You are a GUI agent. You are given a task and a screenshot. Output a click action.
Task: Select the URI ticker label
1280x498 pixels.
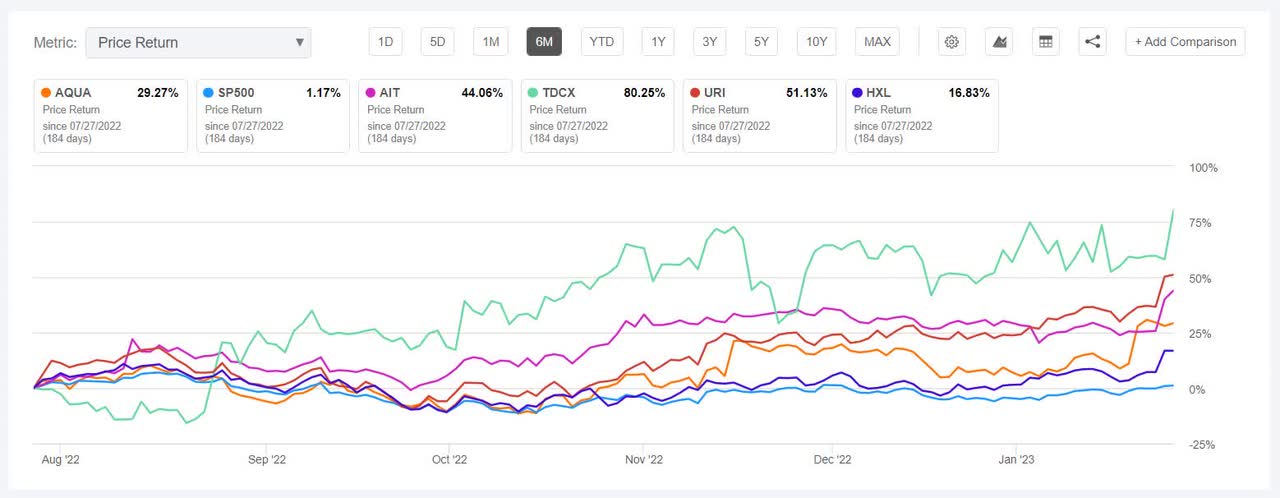point(717,93)
